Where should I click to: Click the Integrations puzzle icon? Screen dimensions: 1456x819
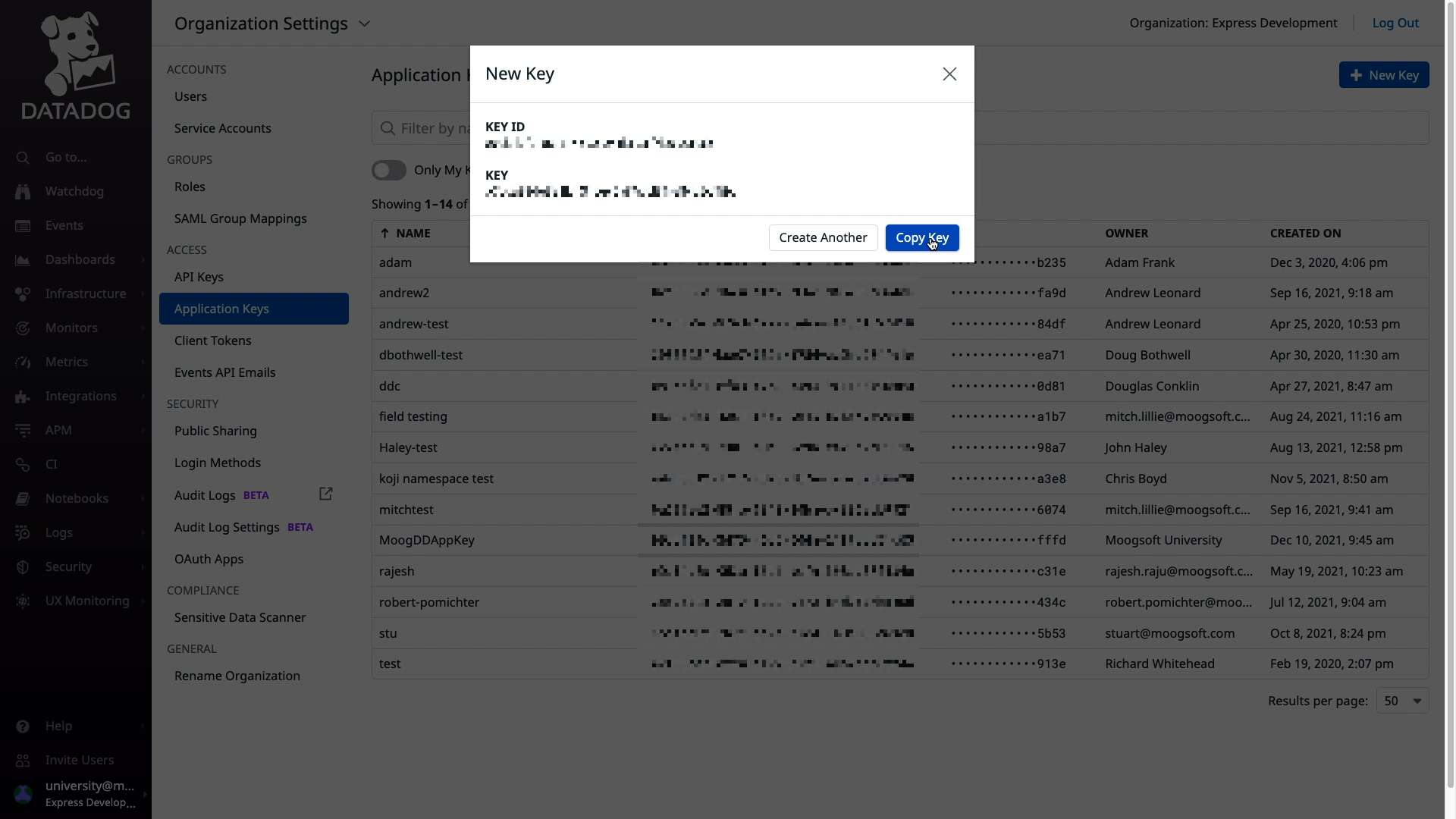[x=23, y=397]
